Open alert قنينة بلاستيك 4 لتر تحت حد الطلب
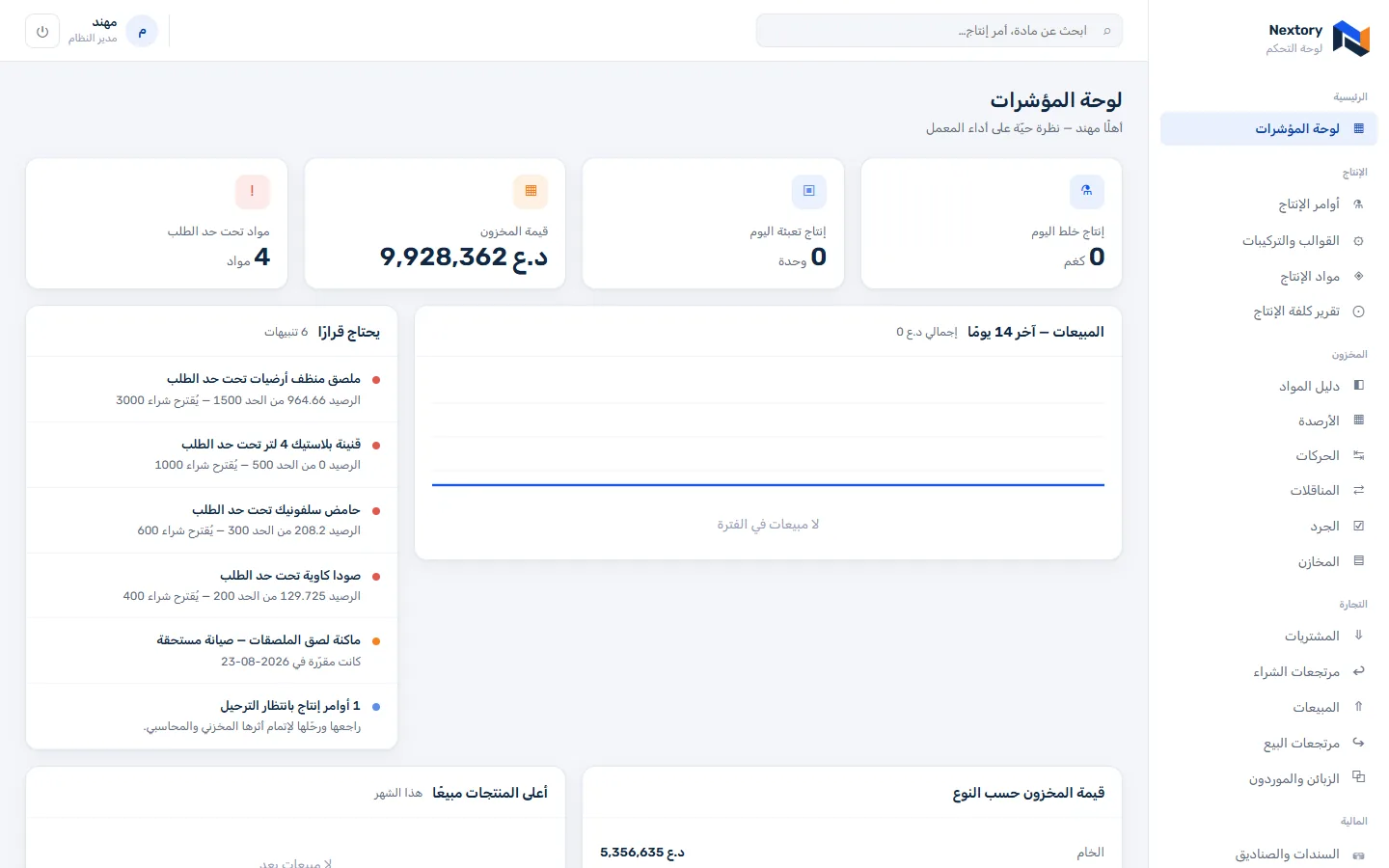 point(212,455)
